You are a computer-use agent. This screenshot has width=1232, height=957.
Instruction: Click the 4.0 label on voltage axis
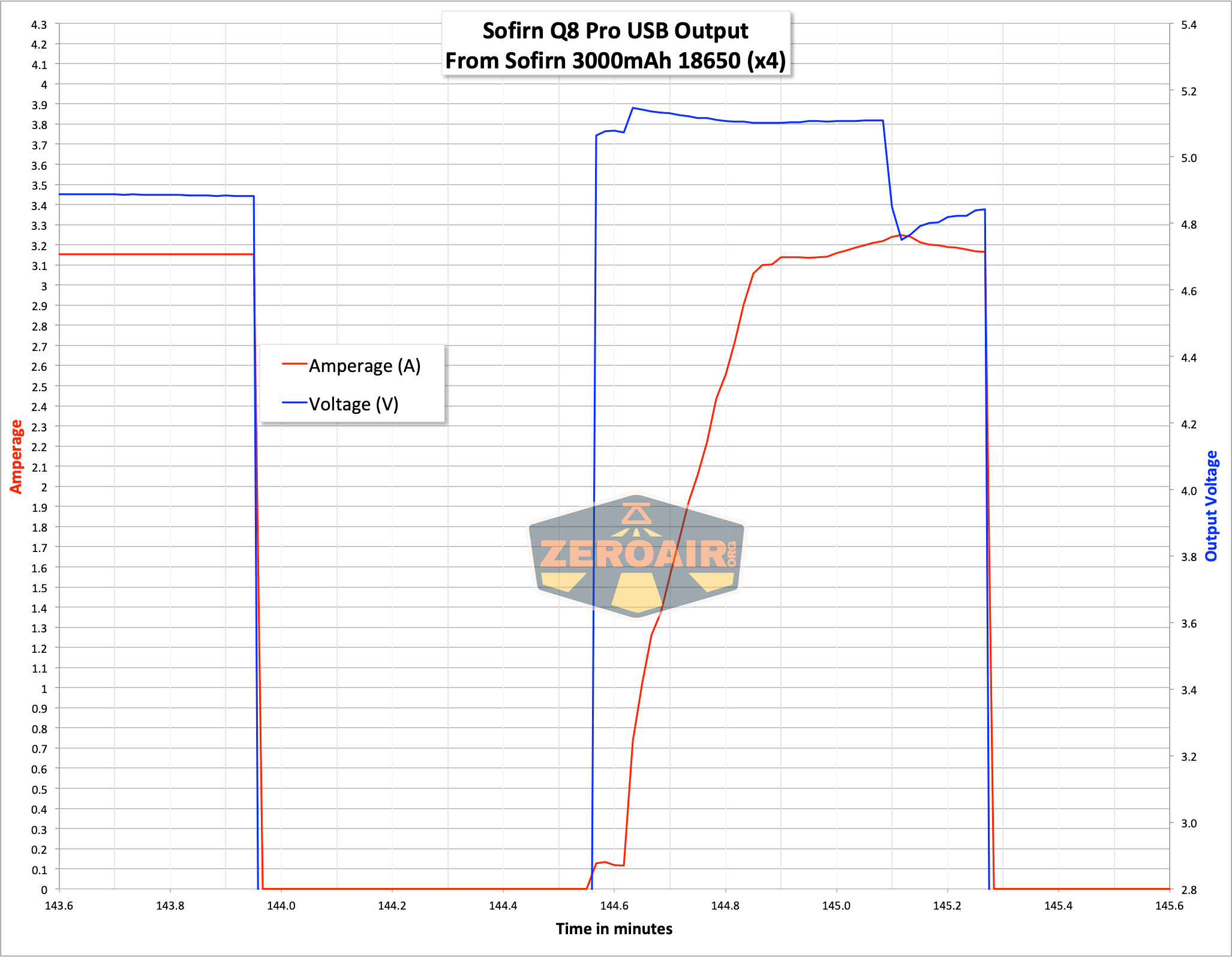pos(1189,490)
